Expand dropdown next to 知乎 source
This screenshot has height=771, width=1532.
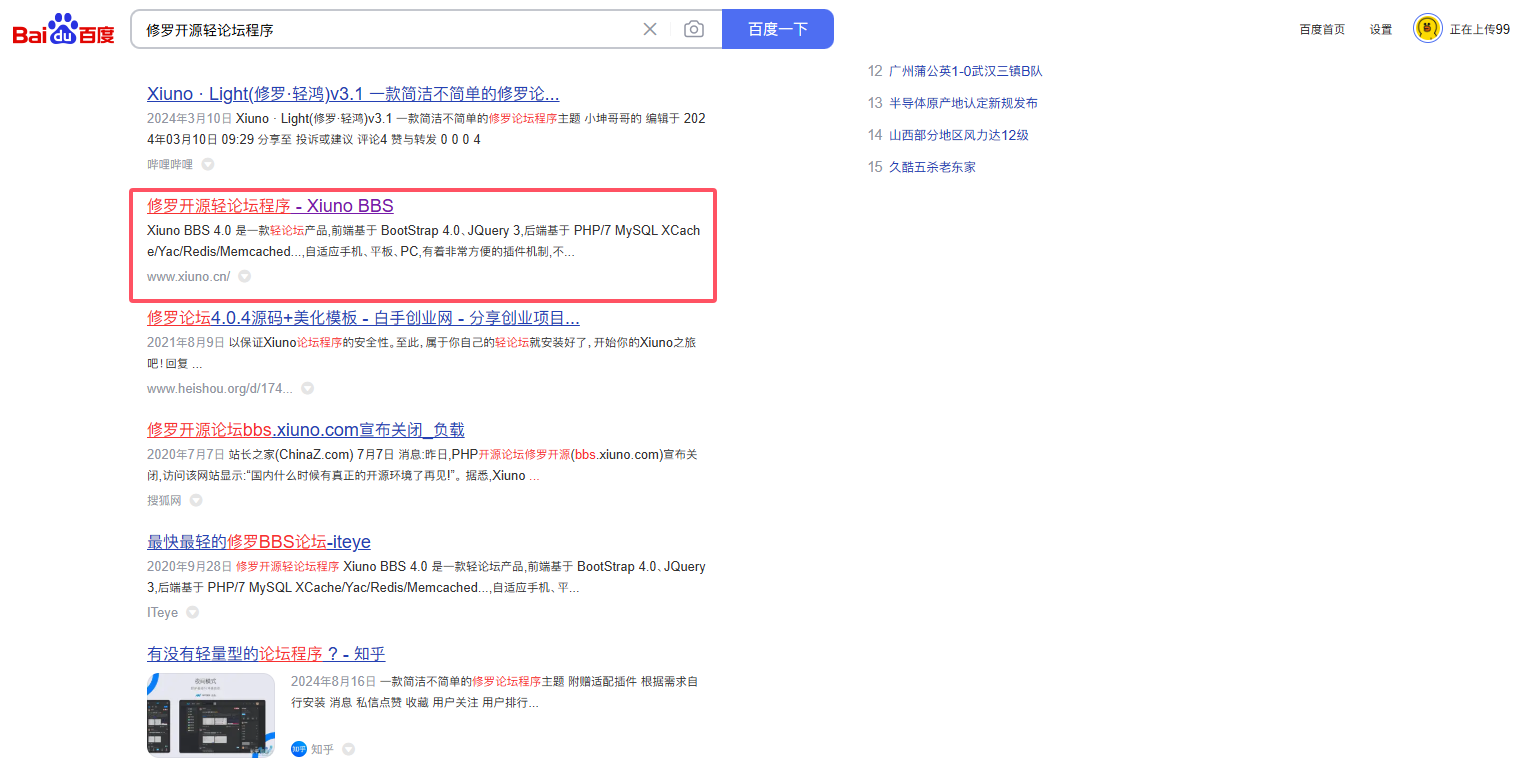(x=349, y=749)
